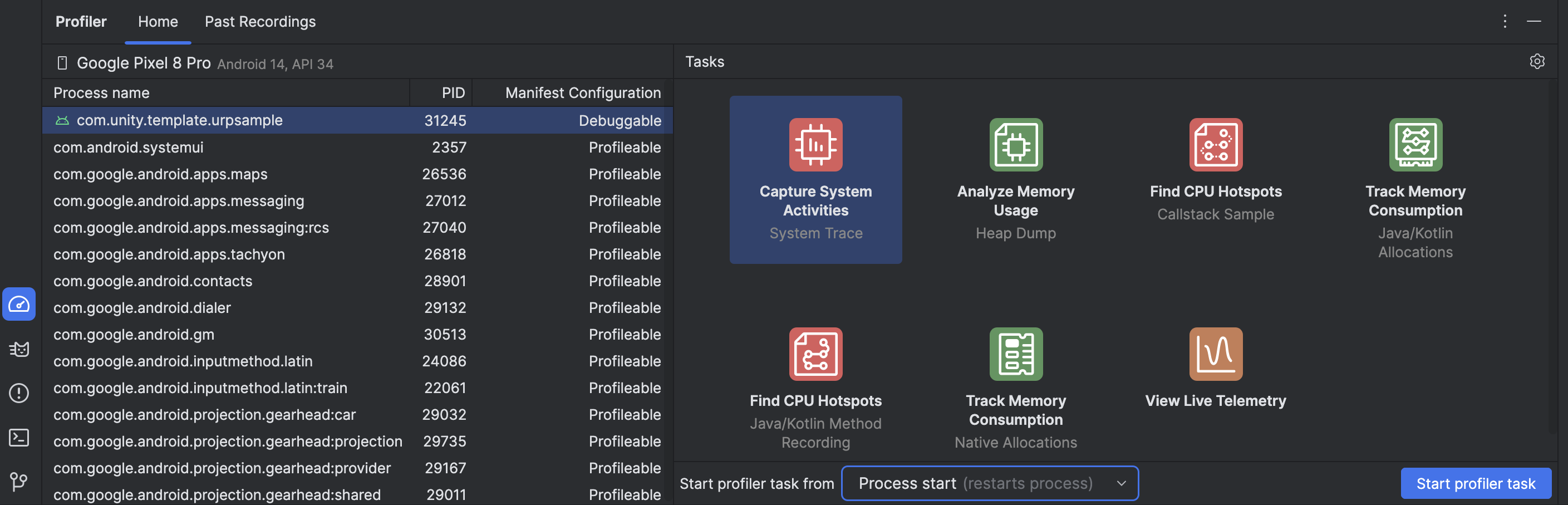Open Tasks settings gear icon
The height and width of the screenshot is (505, 1568).
pos(1537,62)
